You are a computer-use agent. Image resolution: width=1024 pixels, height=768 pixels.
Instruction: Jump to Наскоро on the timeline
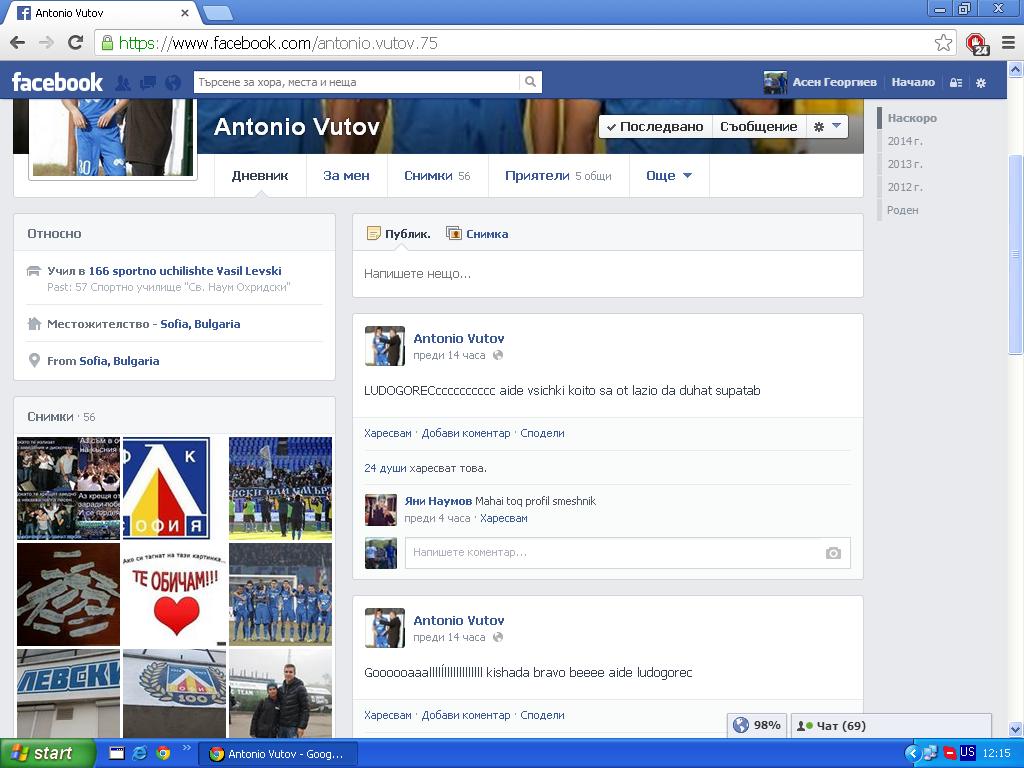pyautogui.click(x=912, y=118)
